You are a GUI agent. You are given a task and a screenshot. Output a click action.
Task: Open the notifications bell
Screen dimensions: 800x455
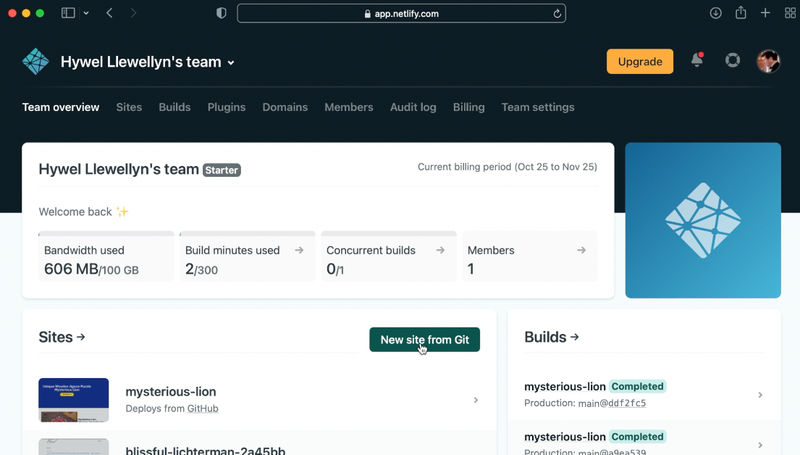[697, 60]
